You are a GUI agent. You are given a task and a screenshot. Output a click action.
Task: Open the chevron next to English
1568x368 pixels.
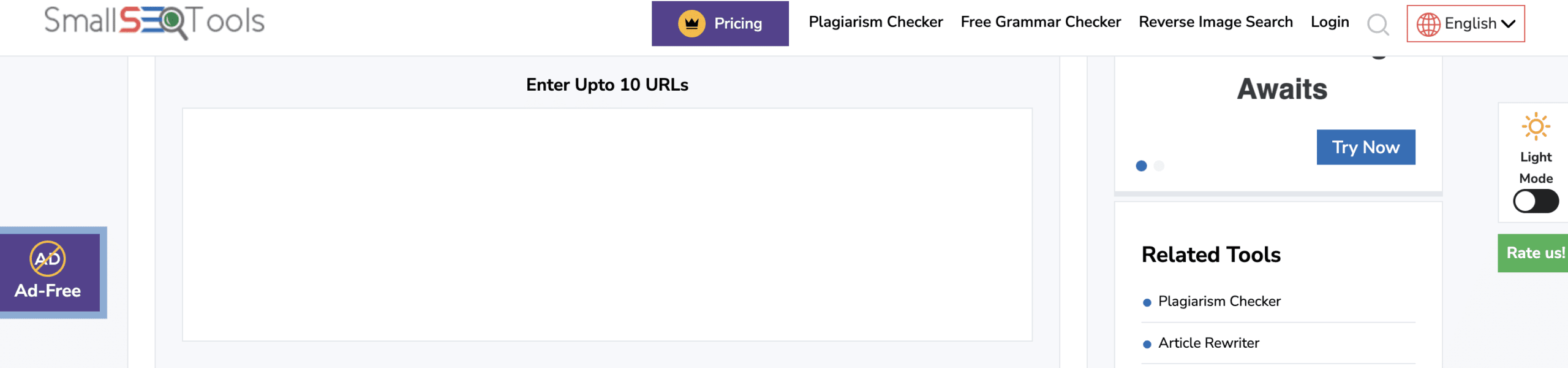point(1509,25)
